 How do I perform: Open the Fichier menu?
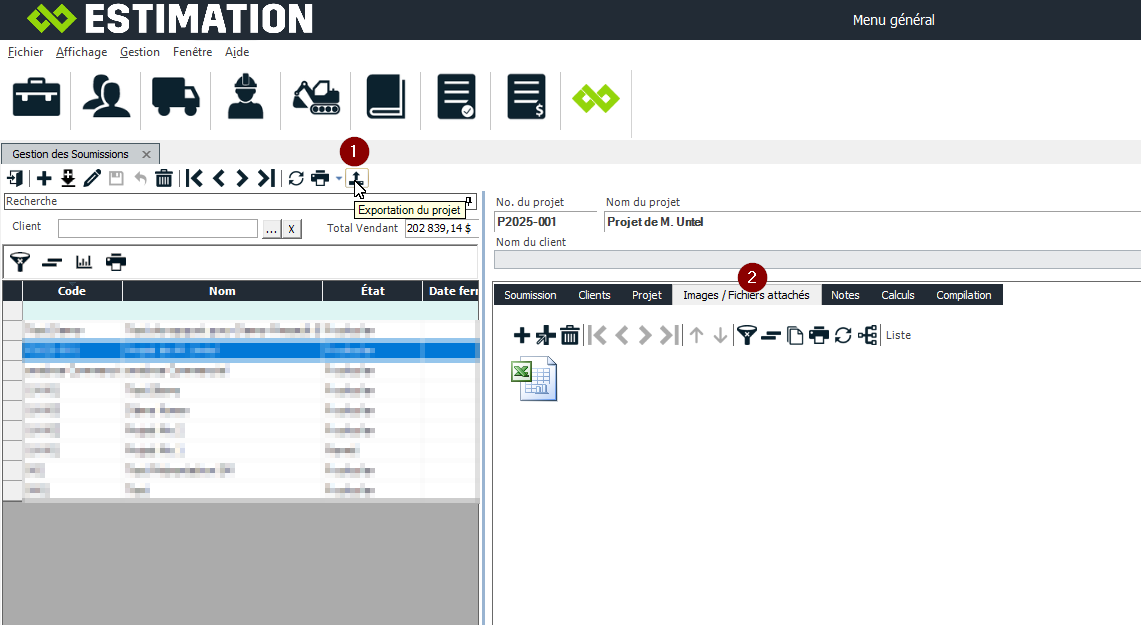[x=25, y=52]
